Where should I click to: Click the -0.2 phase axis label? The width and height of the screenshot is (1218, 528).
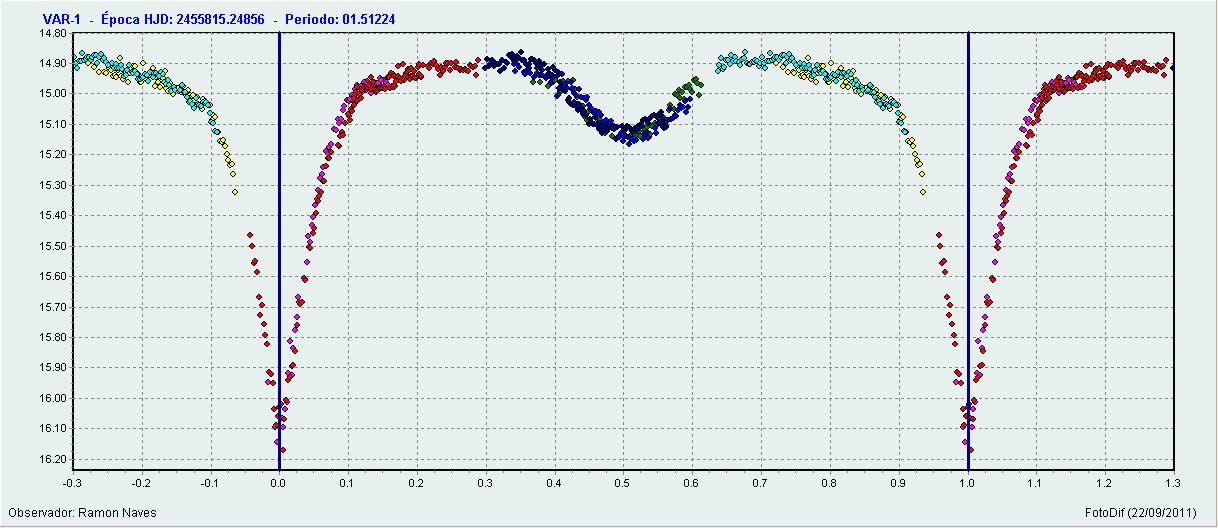(141, 483)
